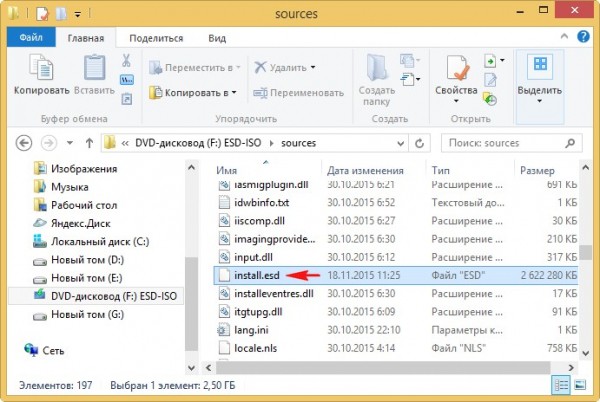The height and width of the screenshot is (402, 600).
Task: Click sources segment in the address bar
Action: [x=298, y=143]
